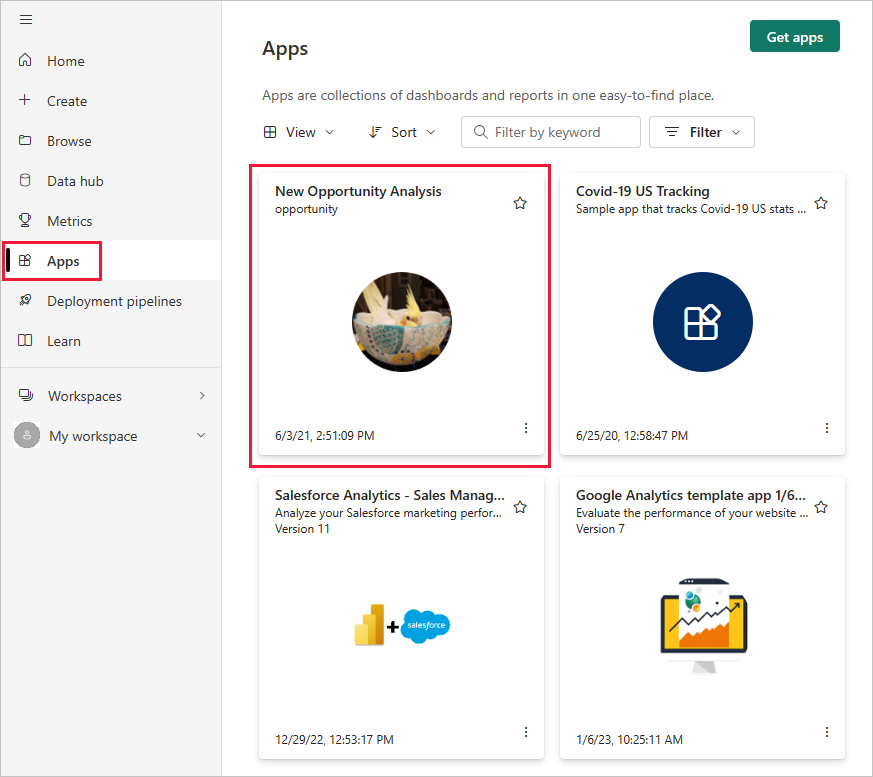Click the Workspaces icon
Screen dimensions: 873x777
click(26, 395)
